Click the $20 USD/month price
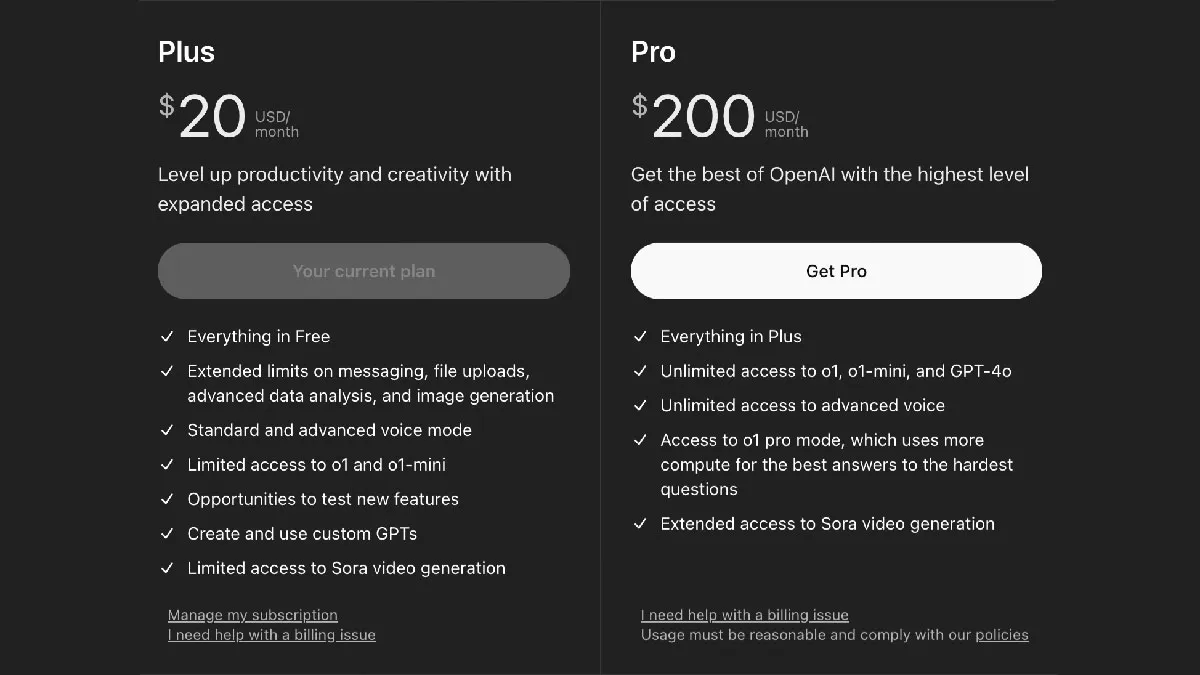 pos(229,117)
